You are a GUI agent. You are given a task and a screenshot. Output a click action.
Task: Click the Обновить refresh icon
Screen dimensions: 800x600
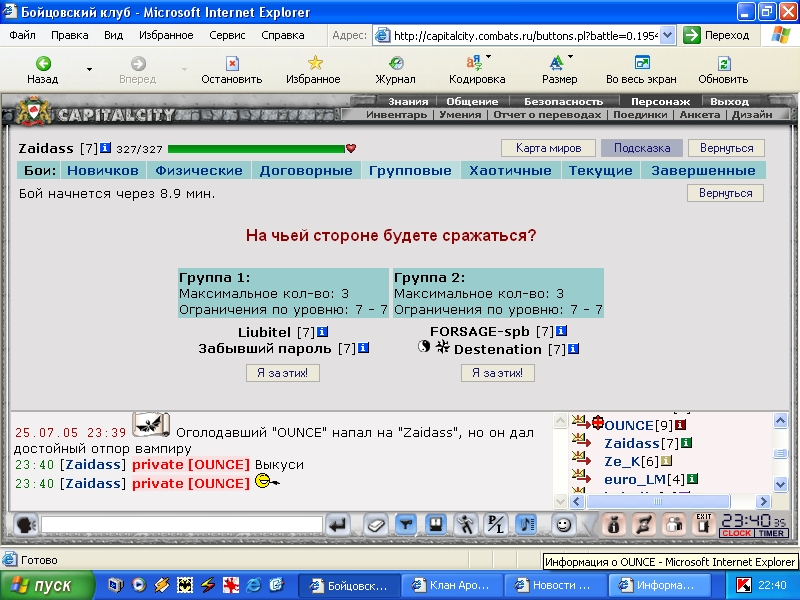(724, 63)
